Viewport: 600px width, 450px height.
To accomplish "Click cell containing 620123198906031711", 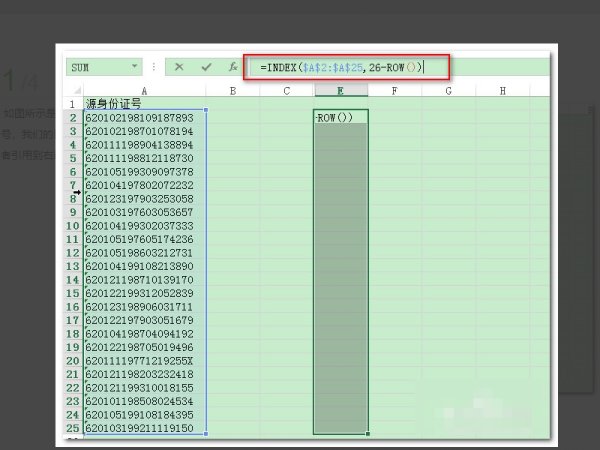I will 145,307.
